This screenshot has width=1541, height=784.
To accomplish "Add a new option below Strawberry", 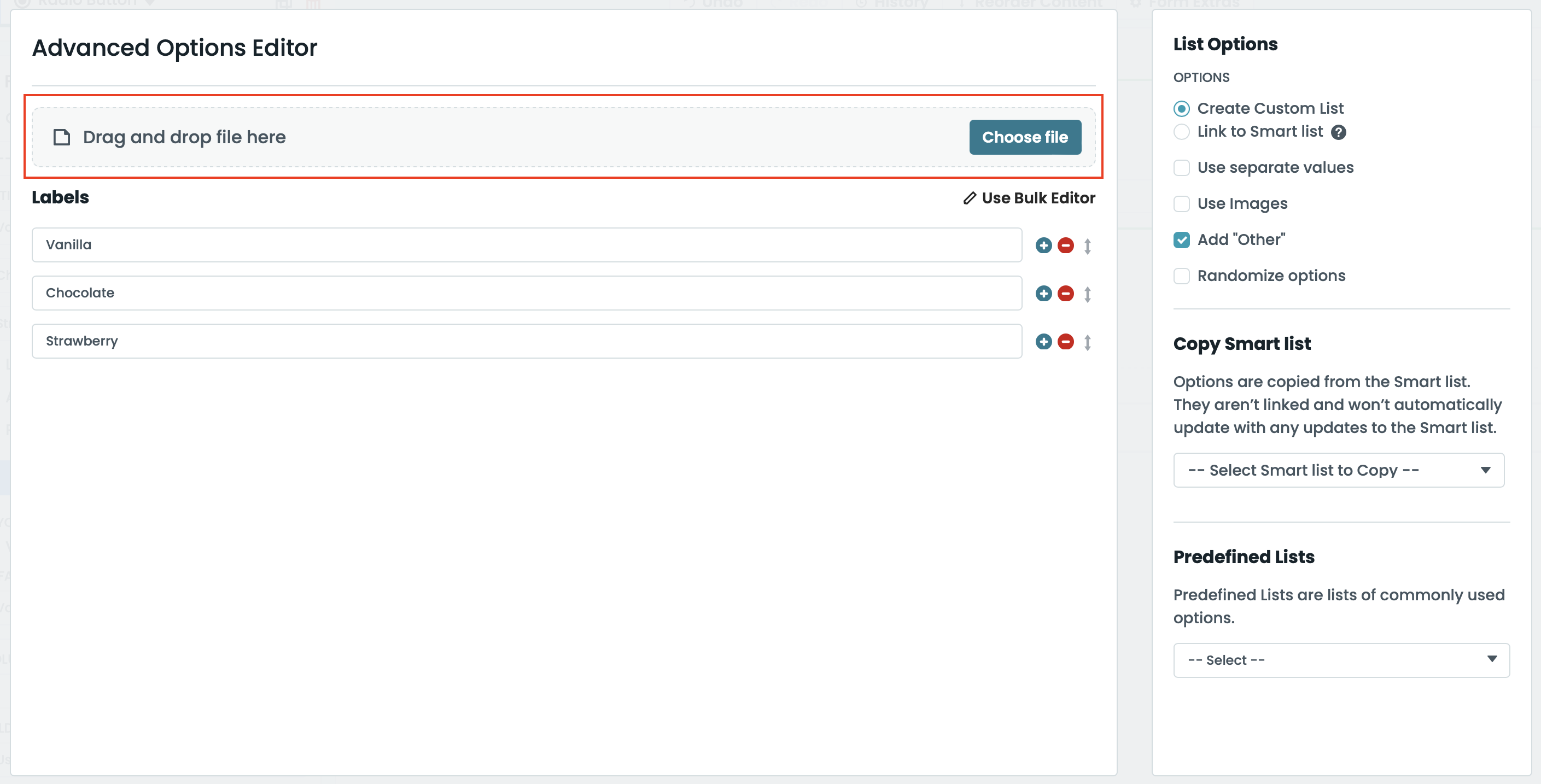I will [x=1044, y=342].
